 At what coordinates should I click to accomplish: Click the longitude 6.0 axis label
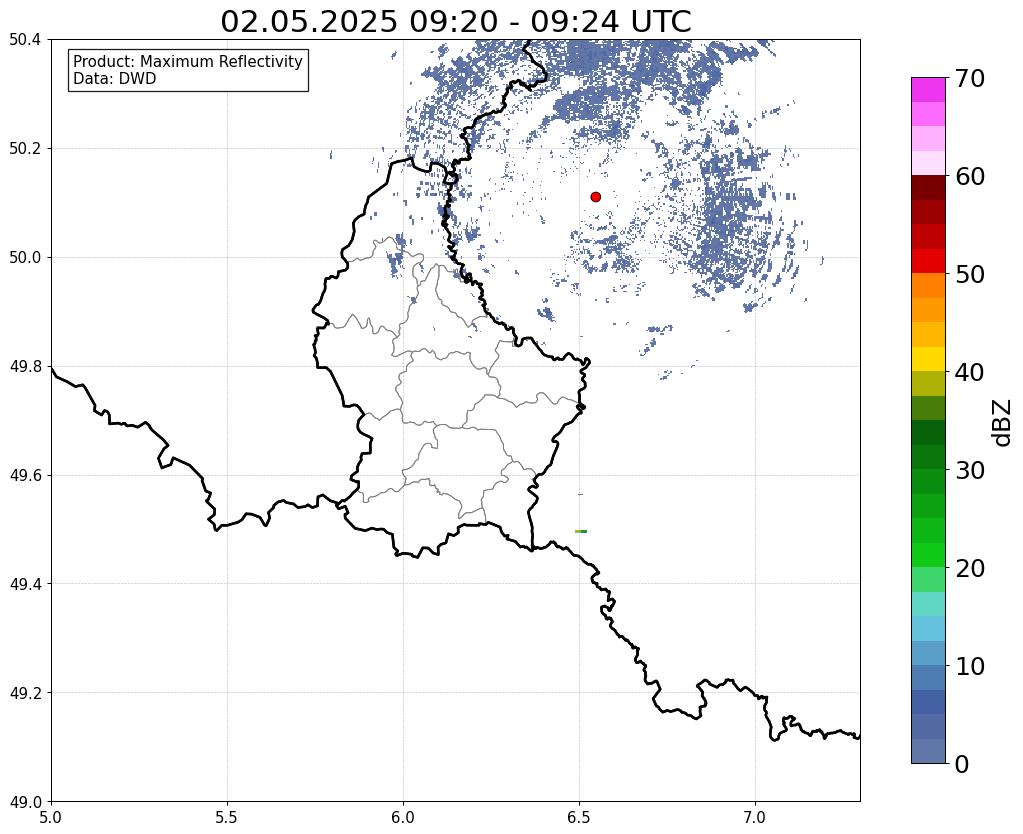(x=403, y=817)
